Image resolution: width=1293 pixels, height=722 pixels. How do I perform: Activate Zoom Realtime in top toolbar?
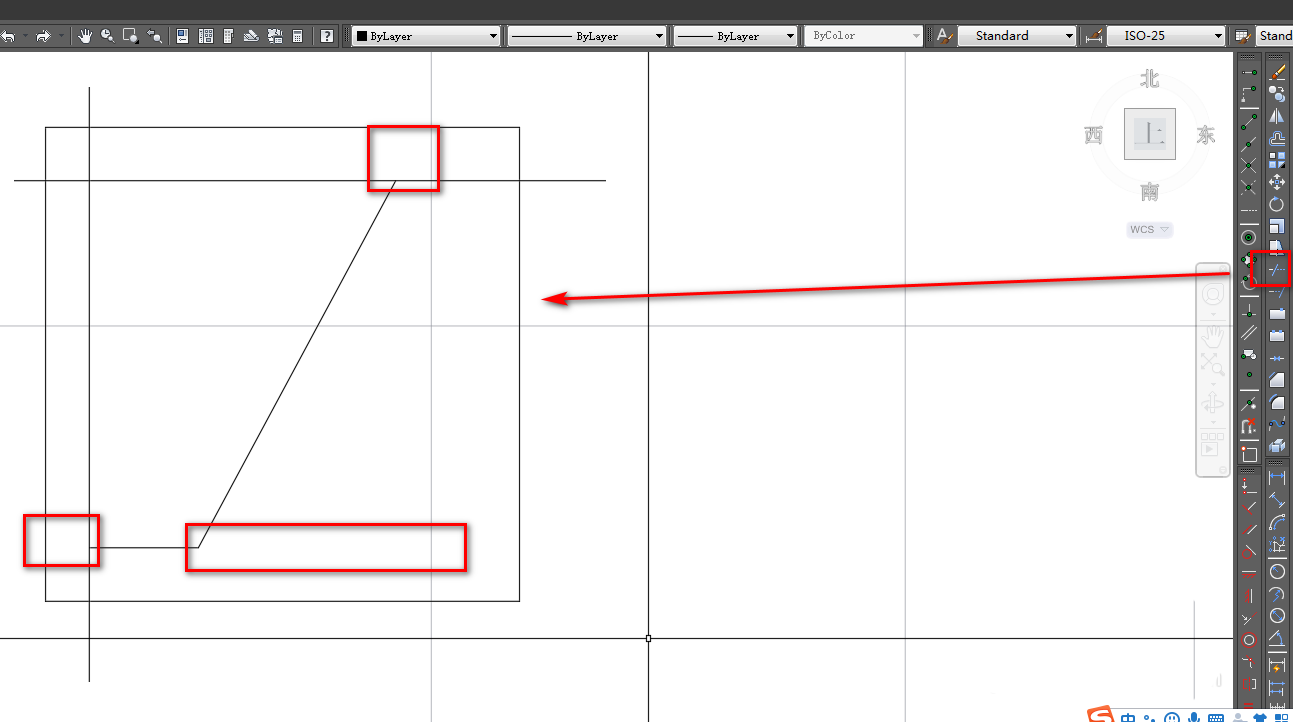tap(108, 36)
